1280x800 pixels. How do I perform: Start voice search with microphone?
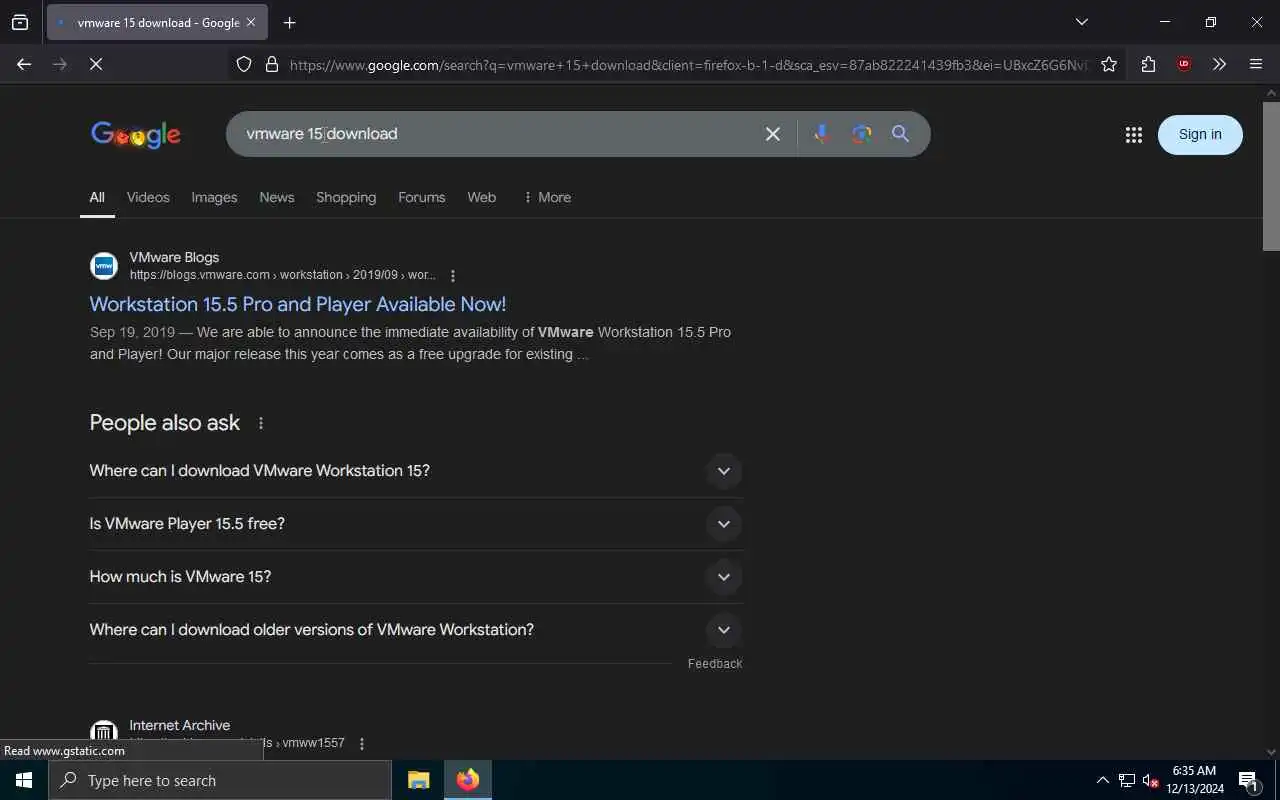(x=822, y=134)
